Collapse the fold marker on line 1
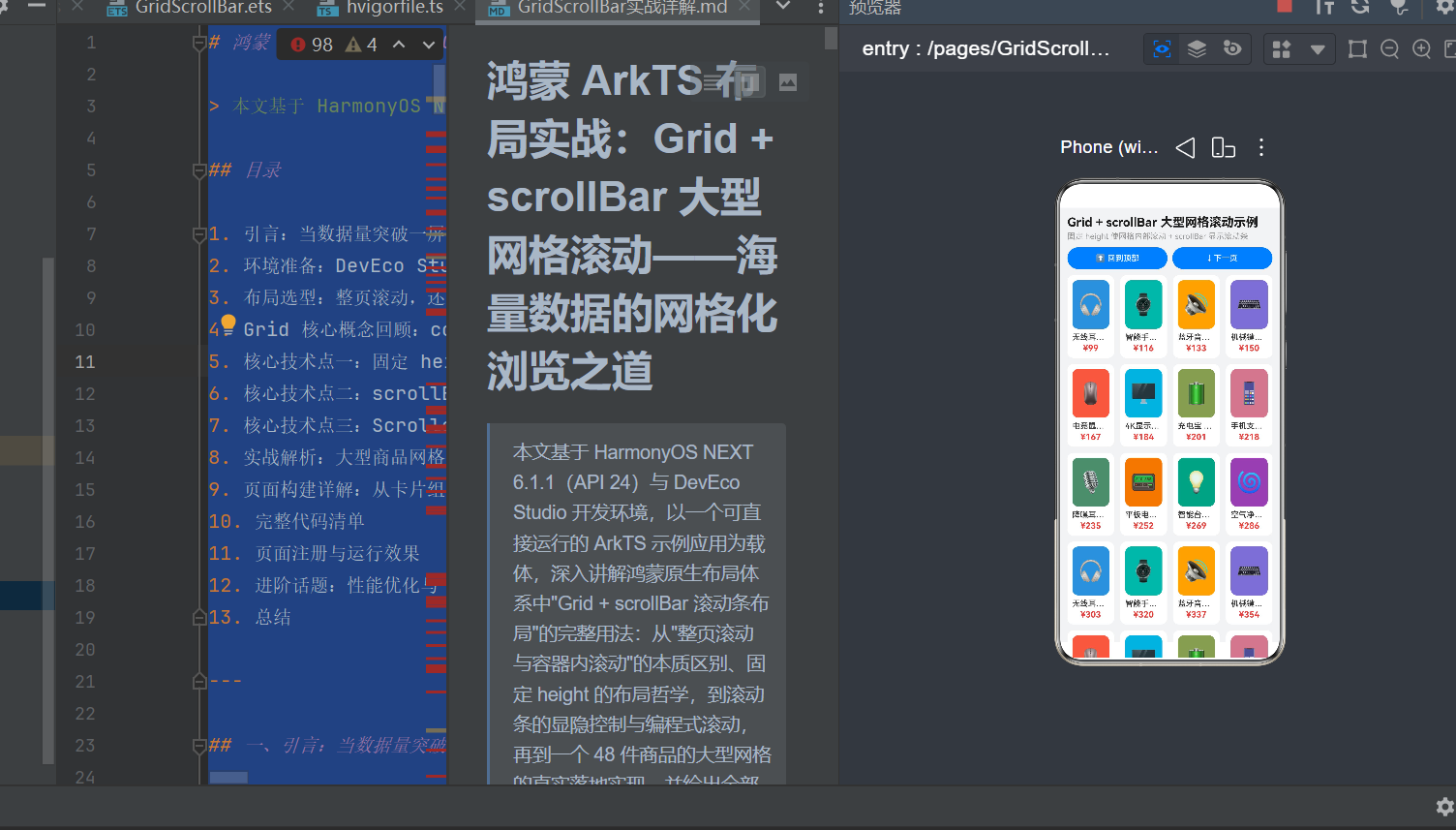The height and width of the screenshot is (830, 1456). coord(198,43)
